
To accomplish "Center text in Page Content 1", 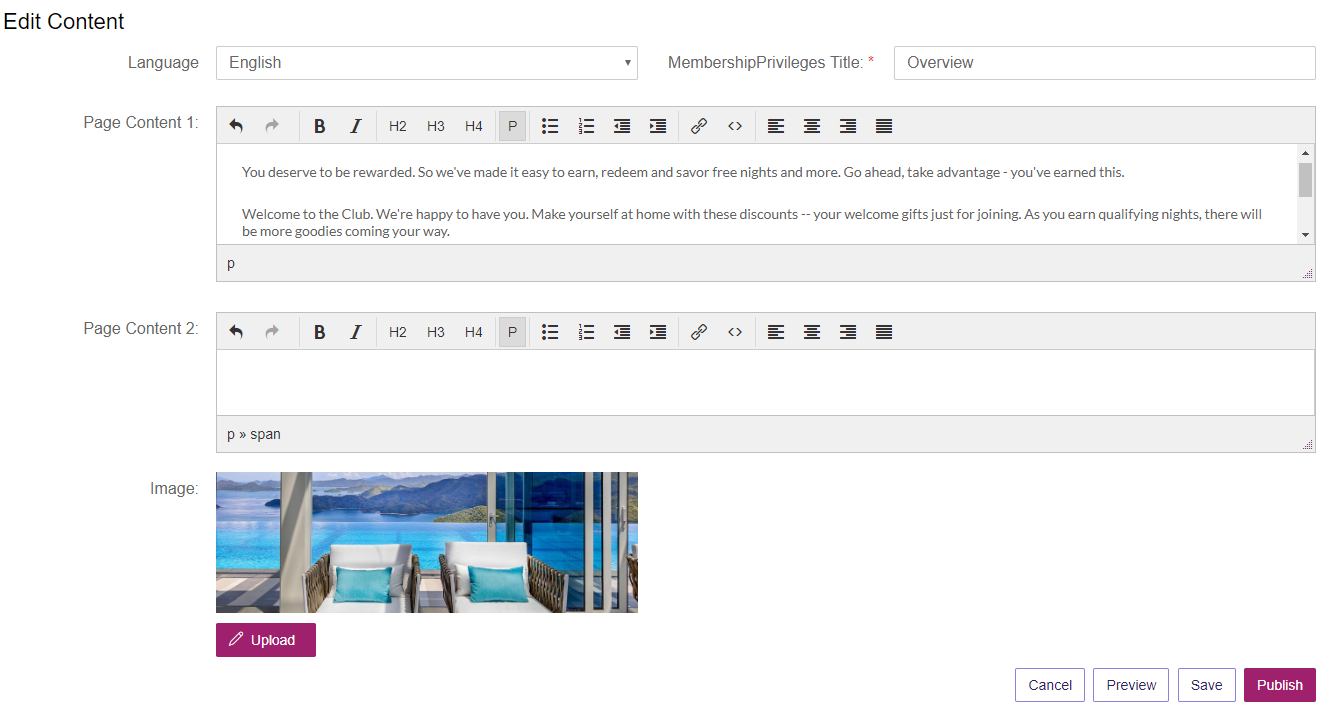I will point(812,126).
